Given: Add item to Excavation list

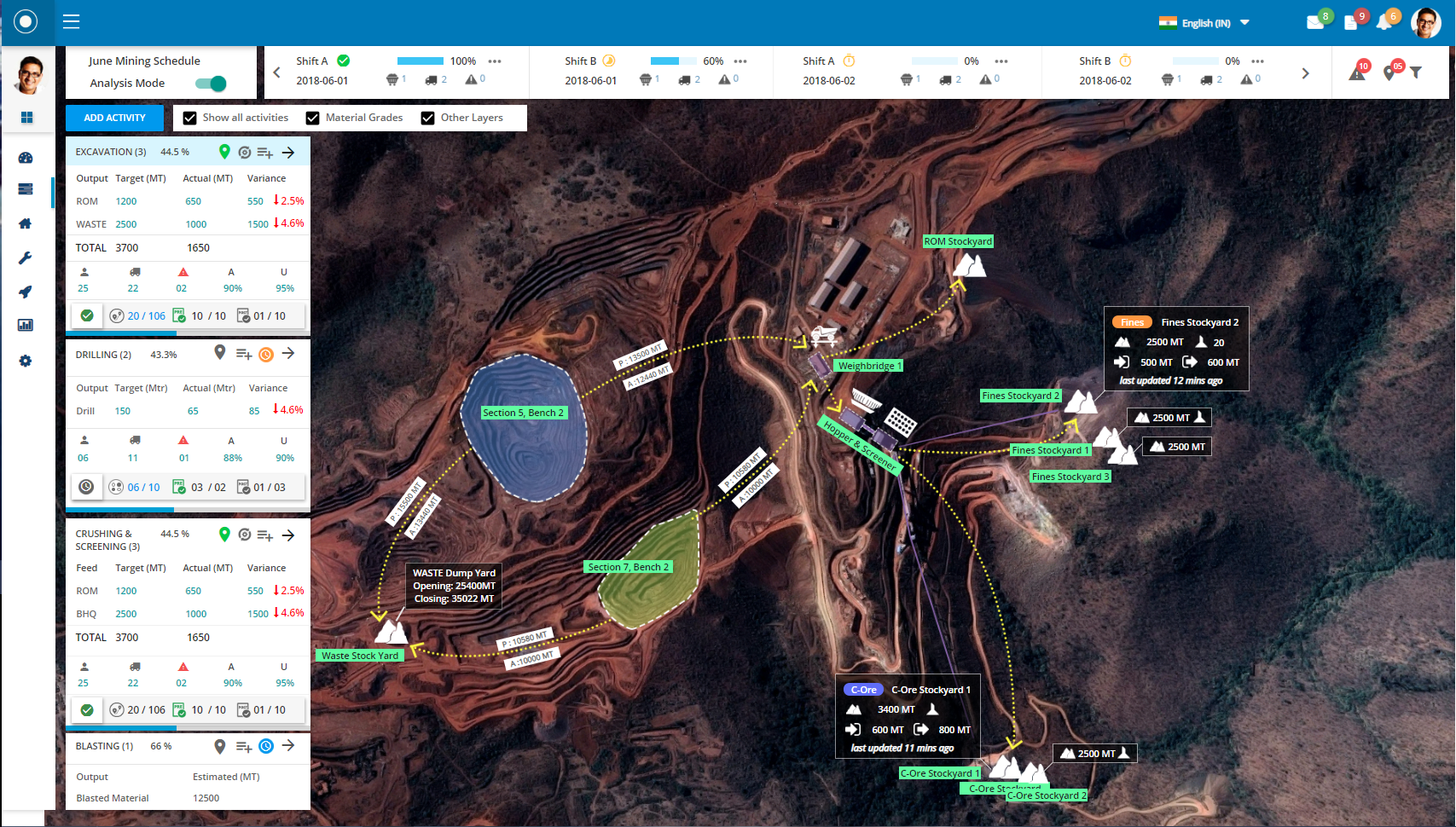Looking at the screenshot, I should coord(265,153).
